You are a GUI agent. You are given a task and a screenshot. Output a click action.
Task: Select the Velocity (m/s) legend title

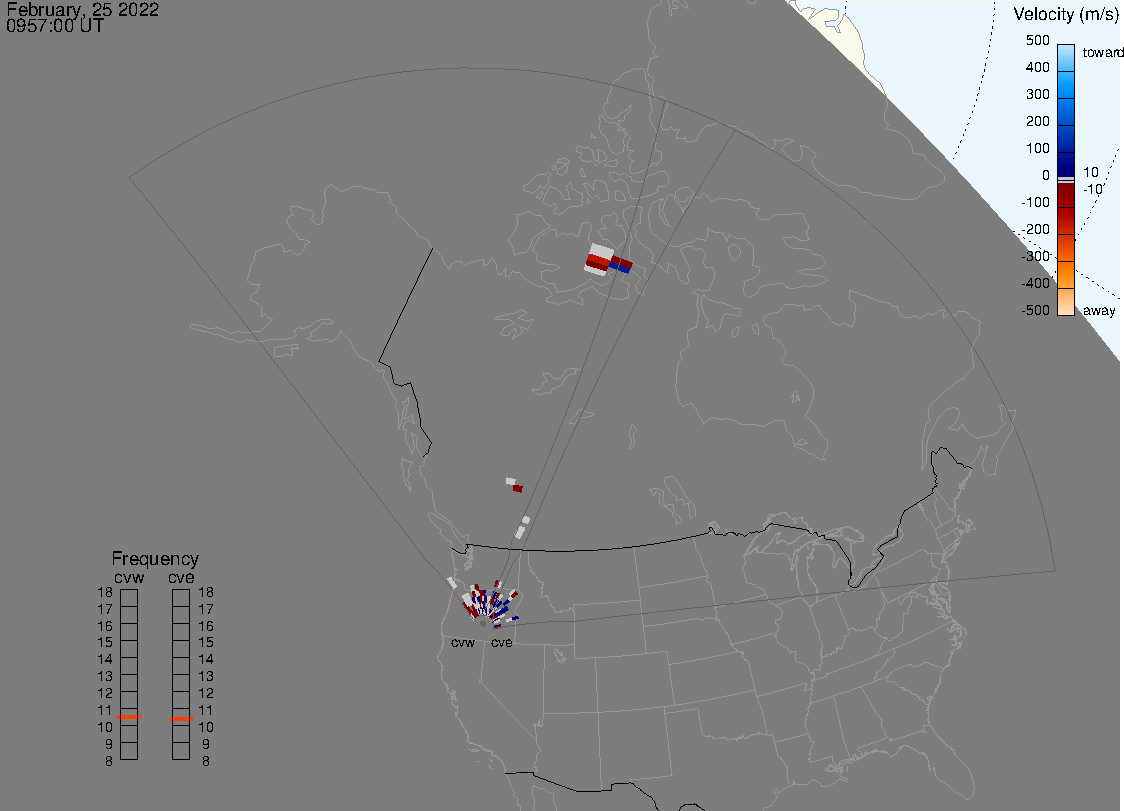[1066, 15]
